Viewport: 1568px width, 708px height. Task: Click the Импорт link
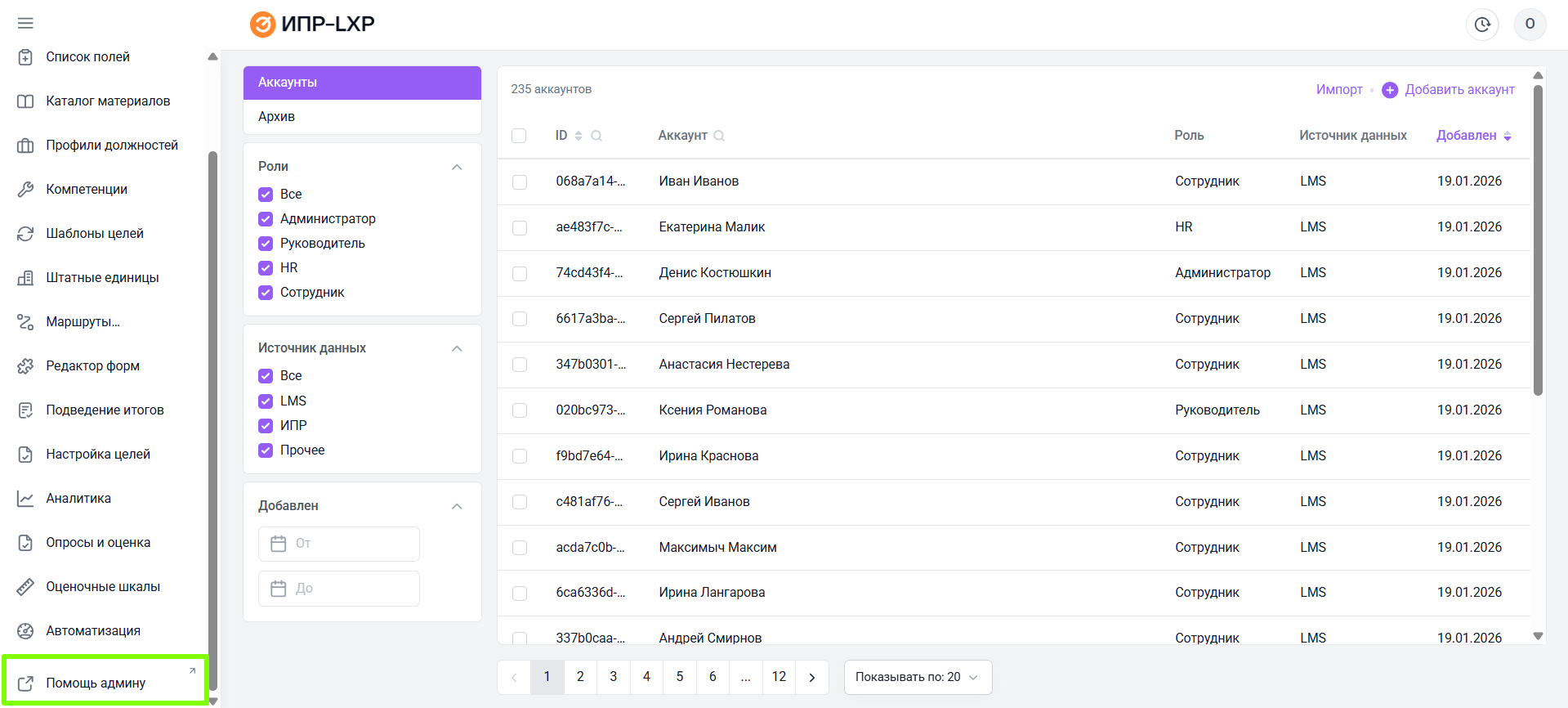point(1338,90)
